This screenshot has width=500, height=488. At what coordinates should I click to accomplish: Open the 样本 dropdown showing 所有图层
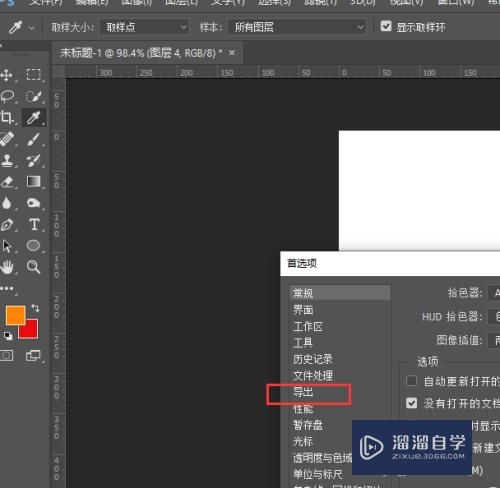click(x=297, y=27)
